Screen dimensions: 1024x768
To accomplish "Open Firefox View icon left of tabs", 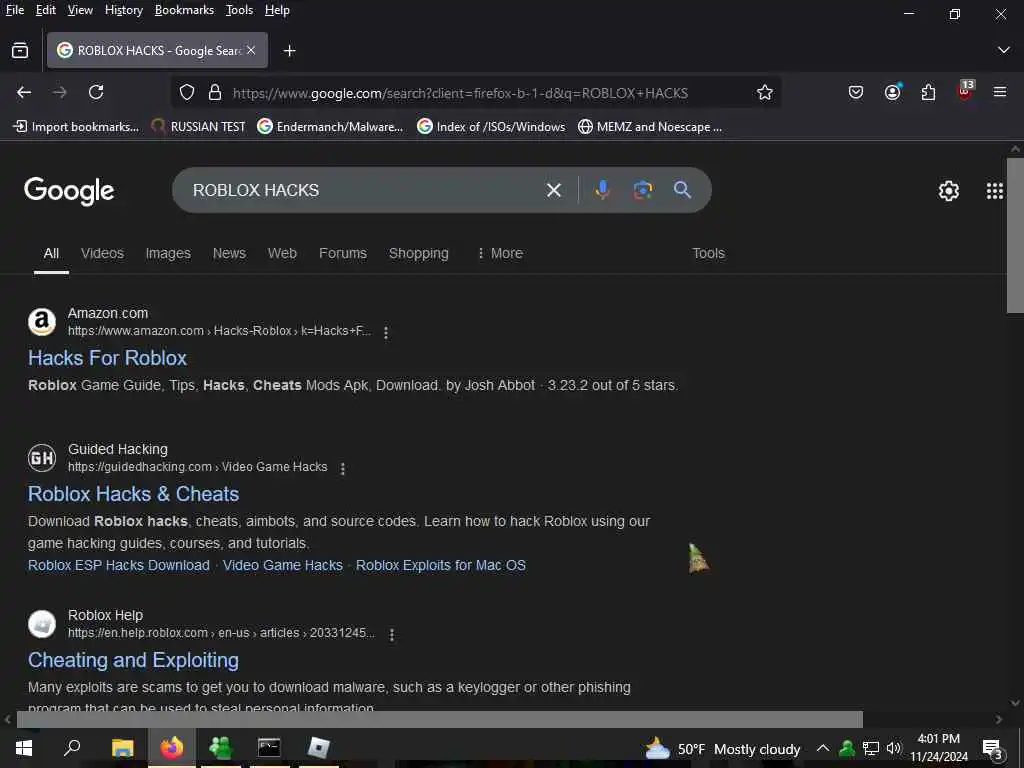I will pos(20,50).
